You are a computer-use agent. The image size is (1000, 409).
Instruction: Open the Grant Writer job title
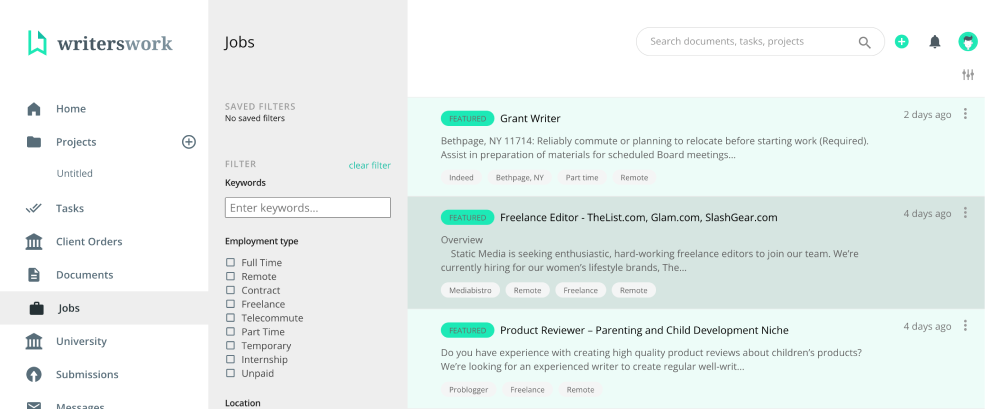[530, 118]
